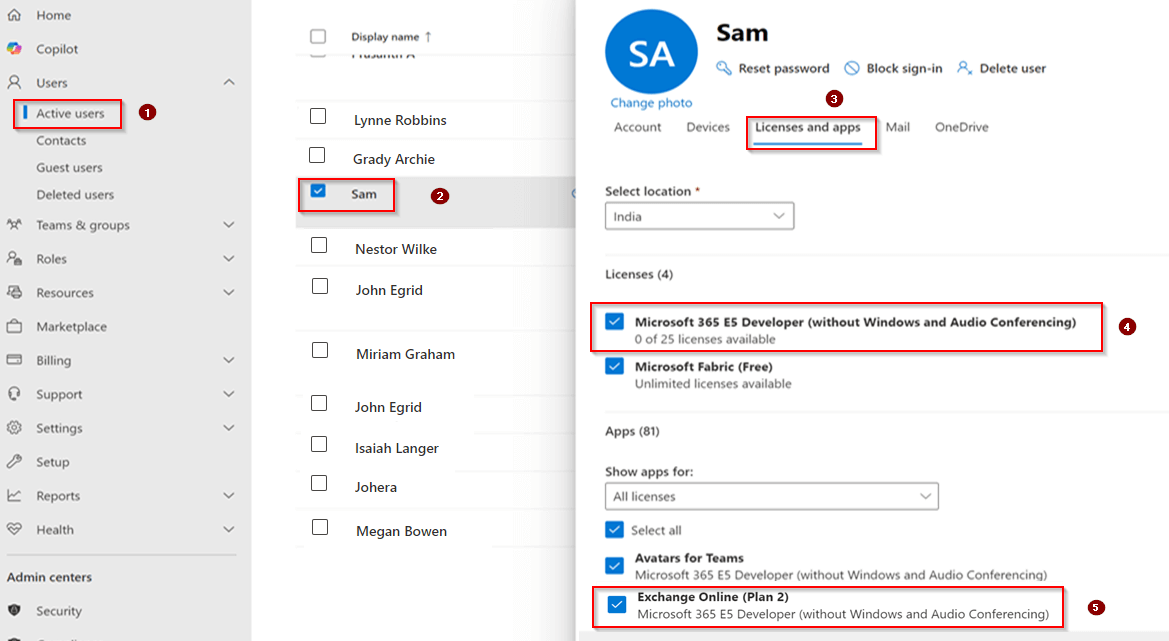The image size is (1169, 641).
Task: Uncheck the Select all apps checkbox
Action: [x=614, y=530]
